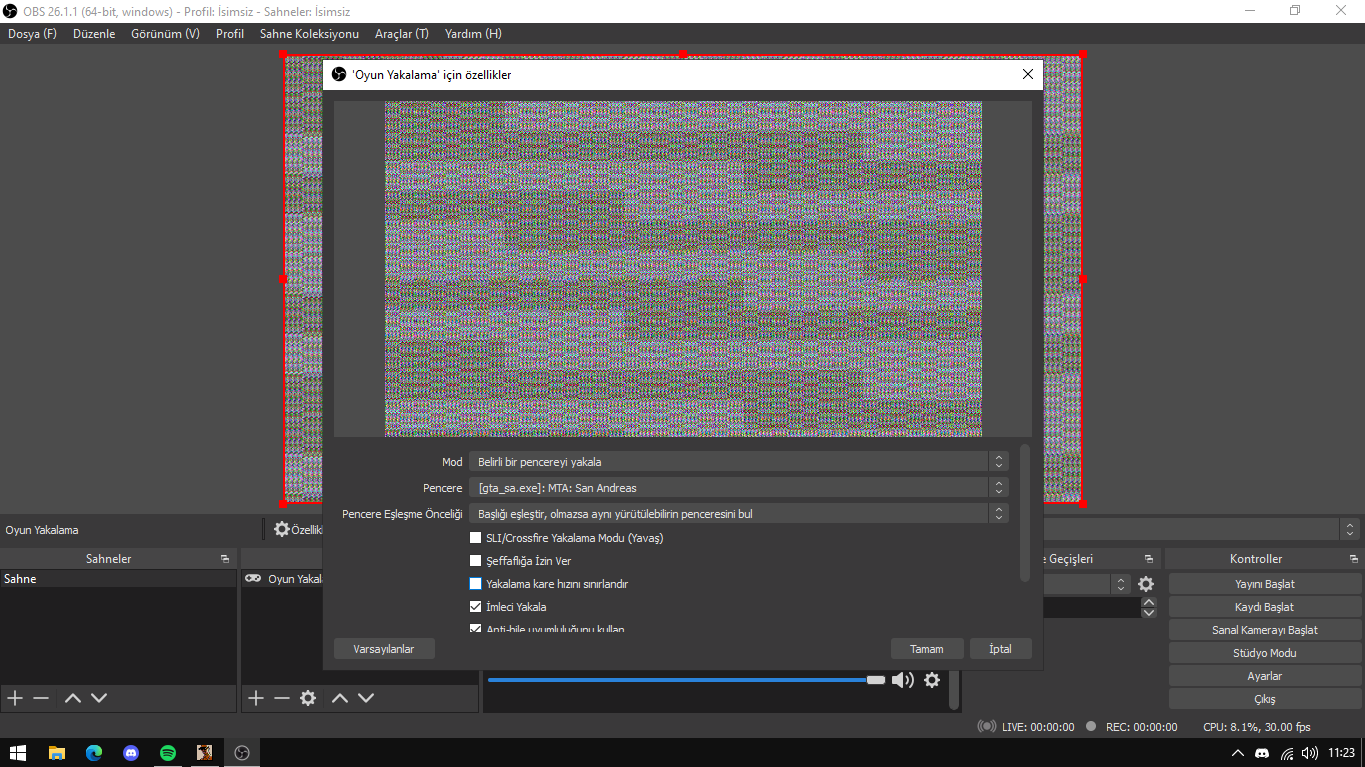Viewport: 1365px width, 767px height.
Task: Open source properties gear in Sources toolbar
Action: [308, 698]
